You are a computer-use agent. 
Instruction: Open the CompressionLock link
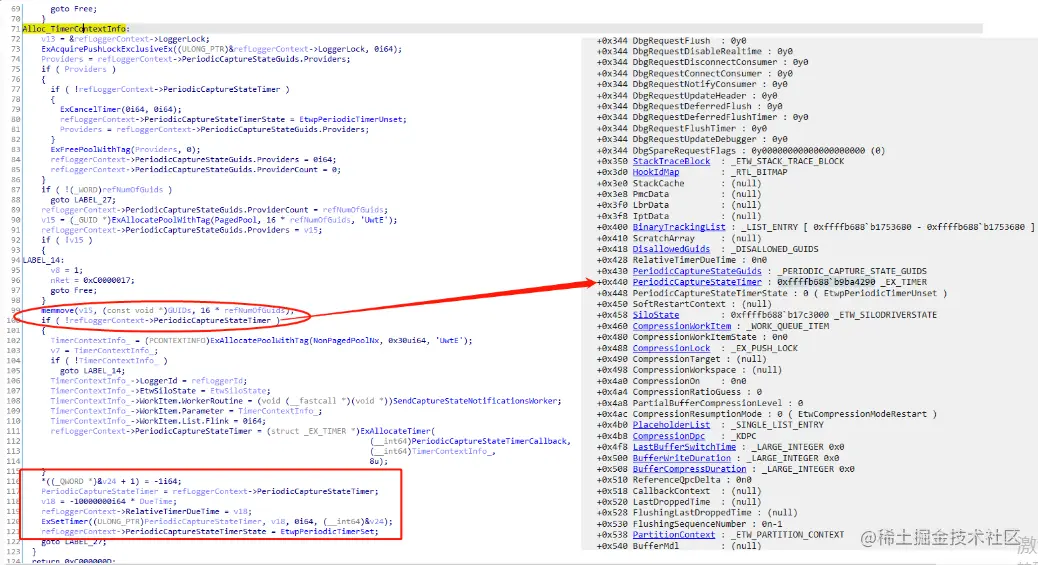click(671, 348)
